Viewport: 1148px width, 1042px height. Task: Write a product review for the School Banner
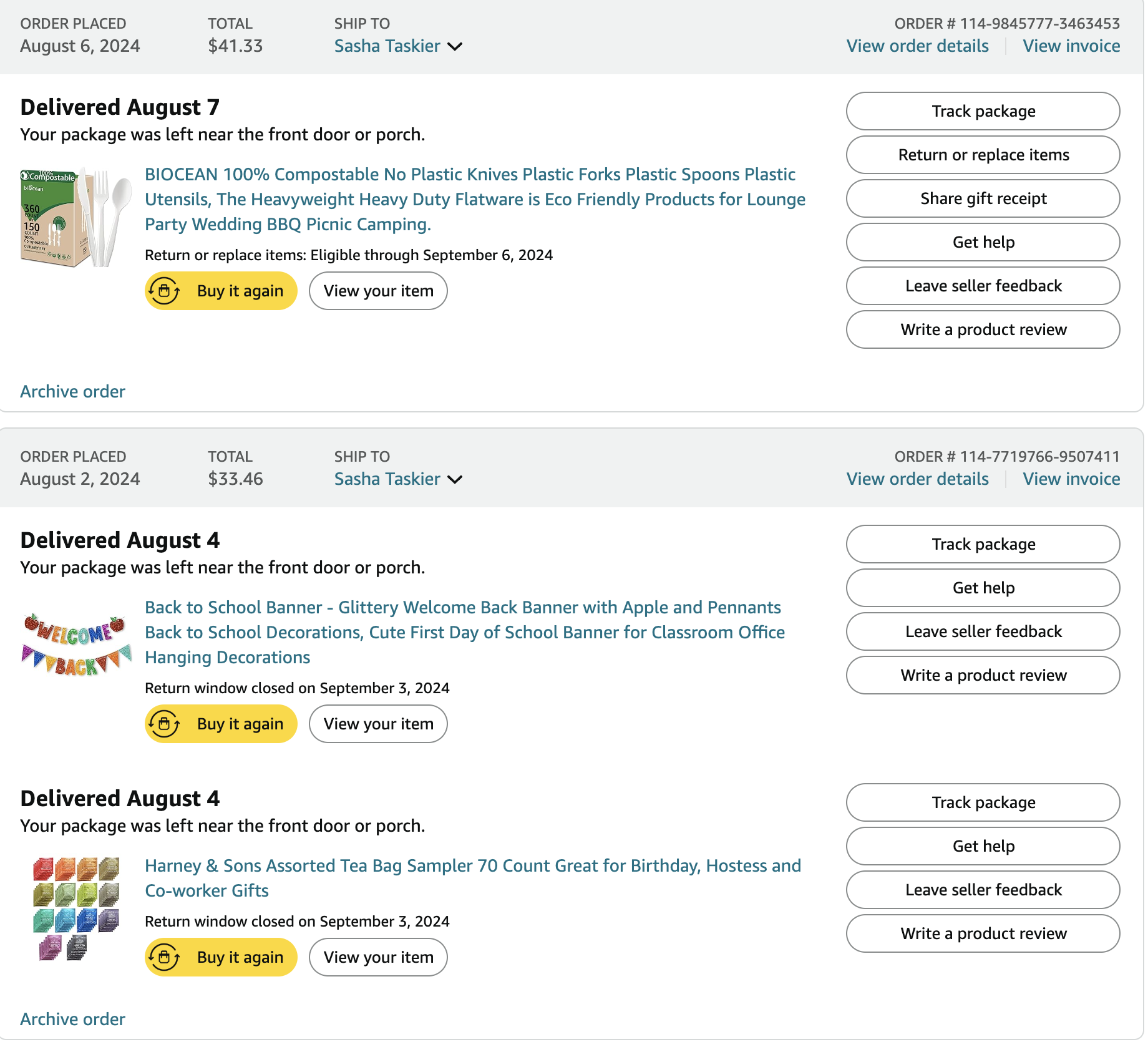click(983, 675)
